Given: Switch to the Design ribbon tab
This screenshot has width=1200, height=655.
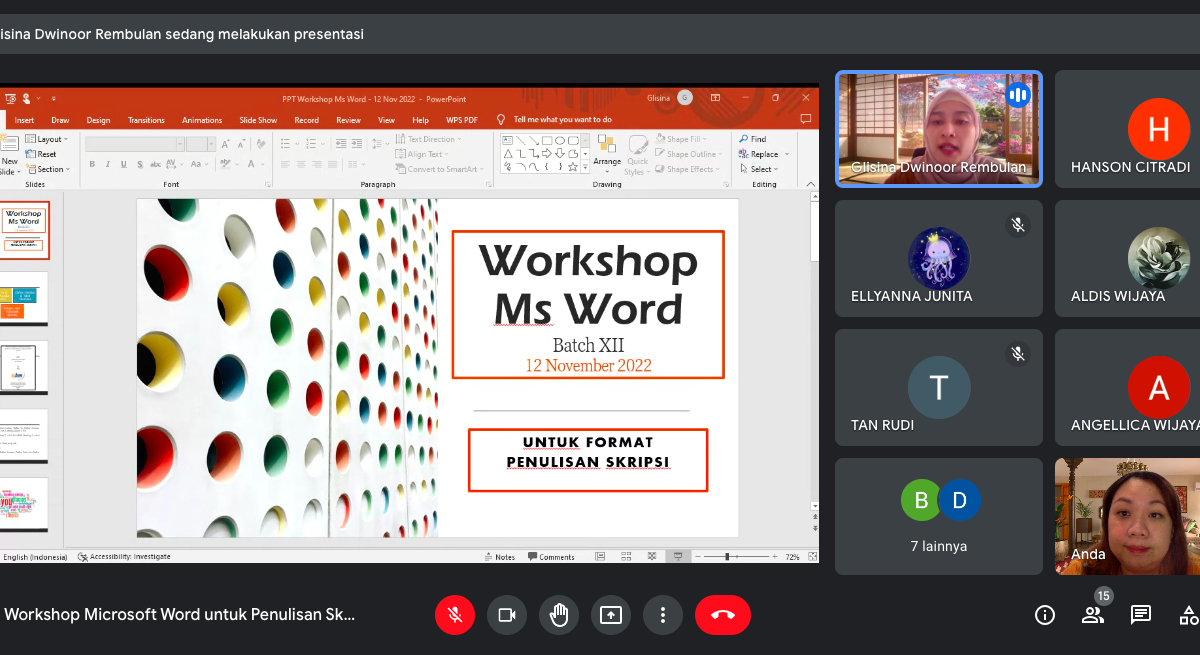Looking at the screenshot, I should (98, 120).
